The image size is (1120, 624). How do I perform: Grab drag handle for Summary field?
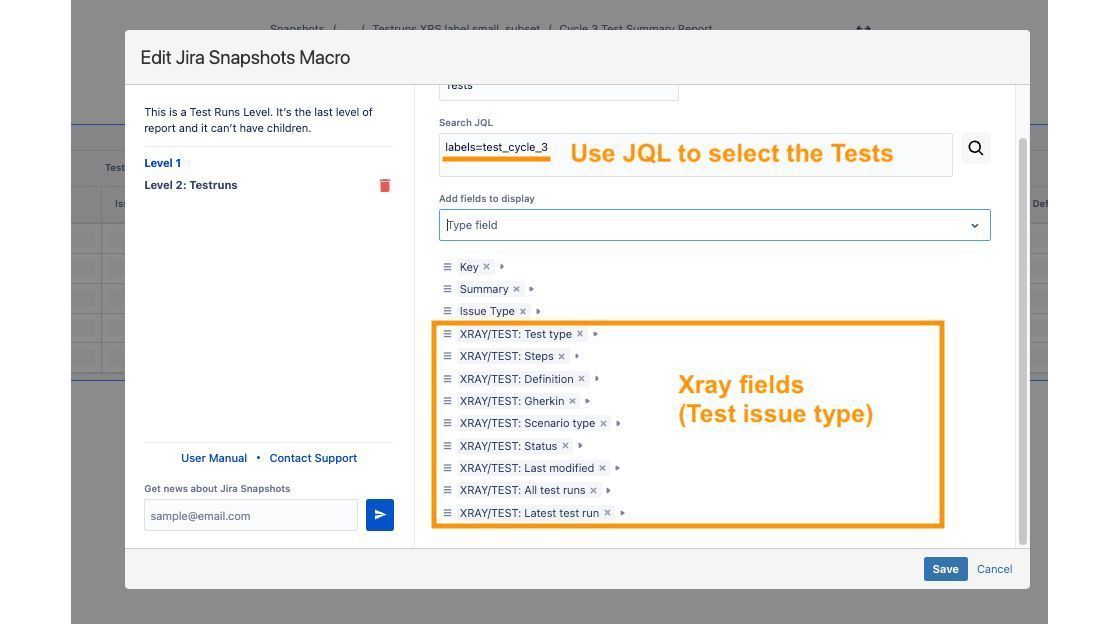(447, 289)
